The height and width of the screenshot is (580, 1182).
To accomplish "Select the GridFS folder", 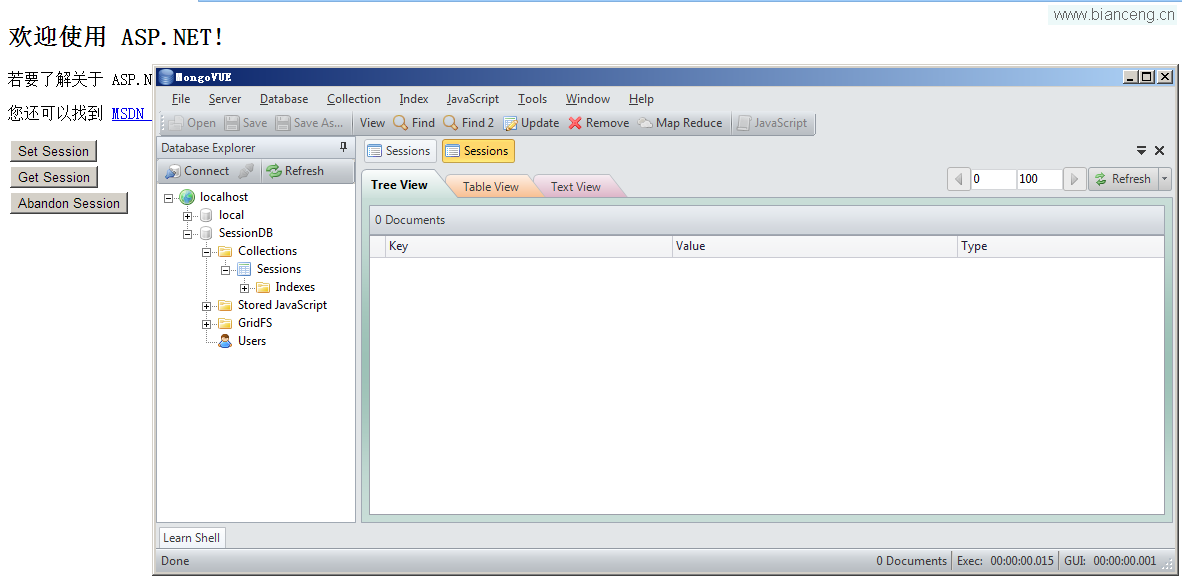I will [x=255, y=324].
